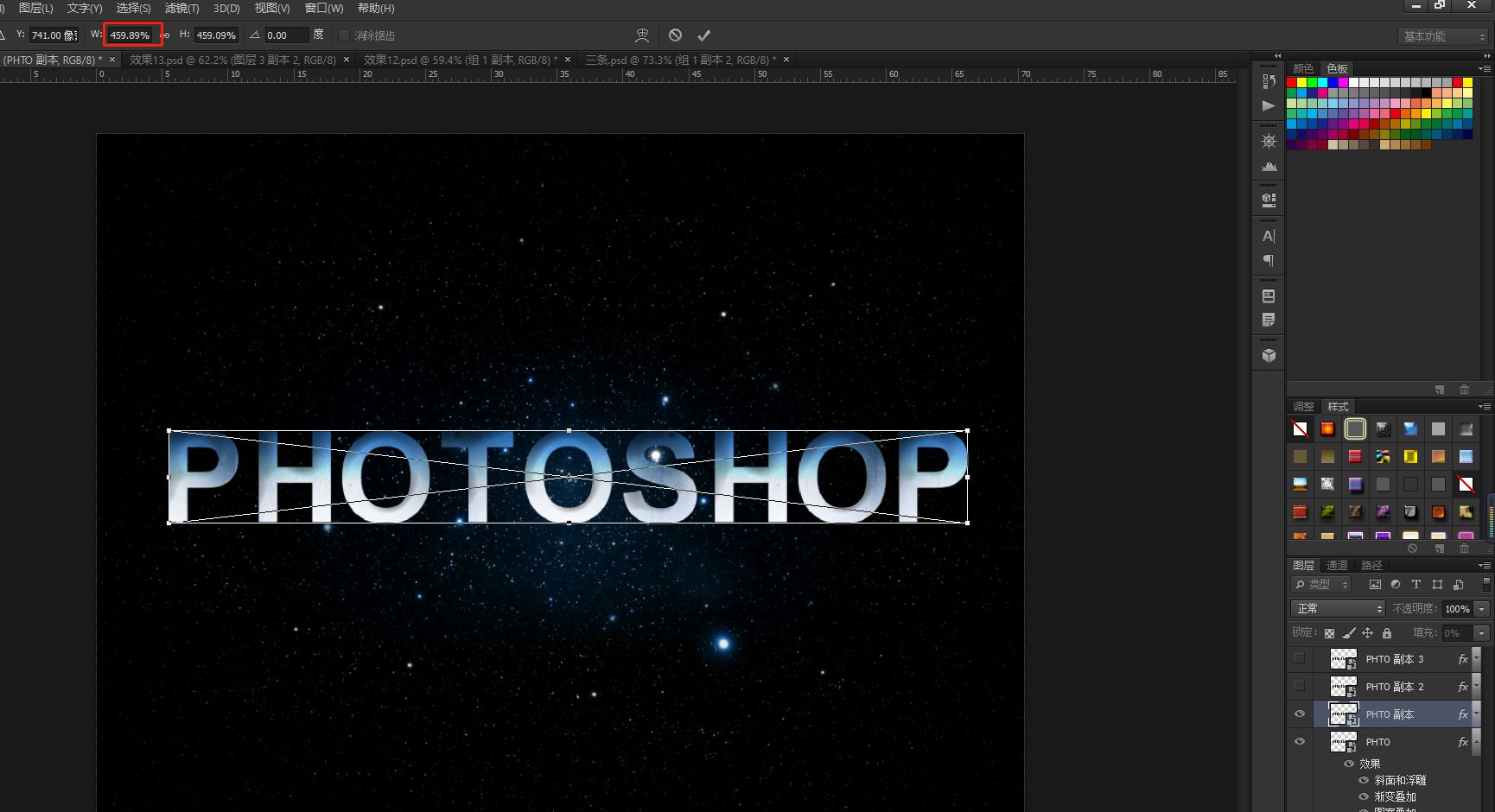Cancel the transform with the circle-slash icon
The width and height of the screenshot is (1495, 812).
pyautogui.click(x=675, y=35)
